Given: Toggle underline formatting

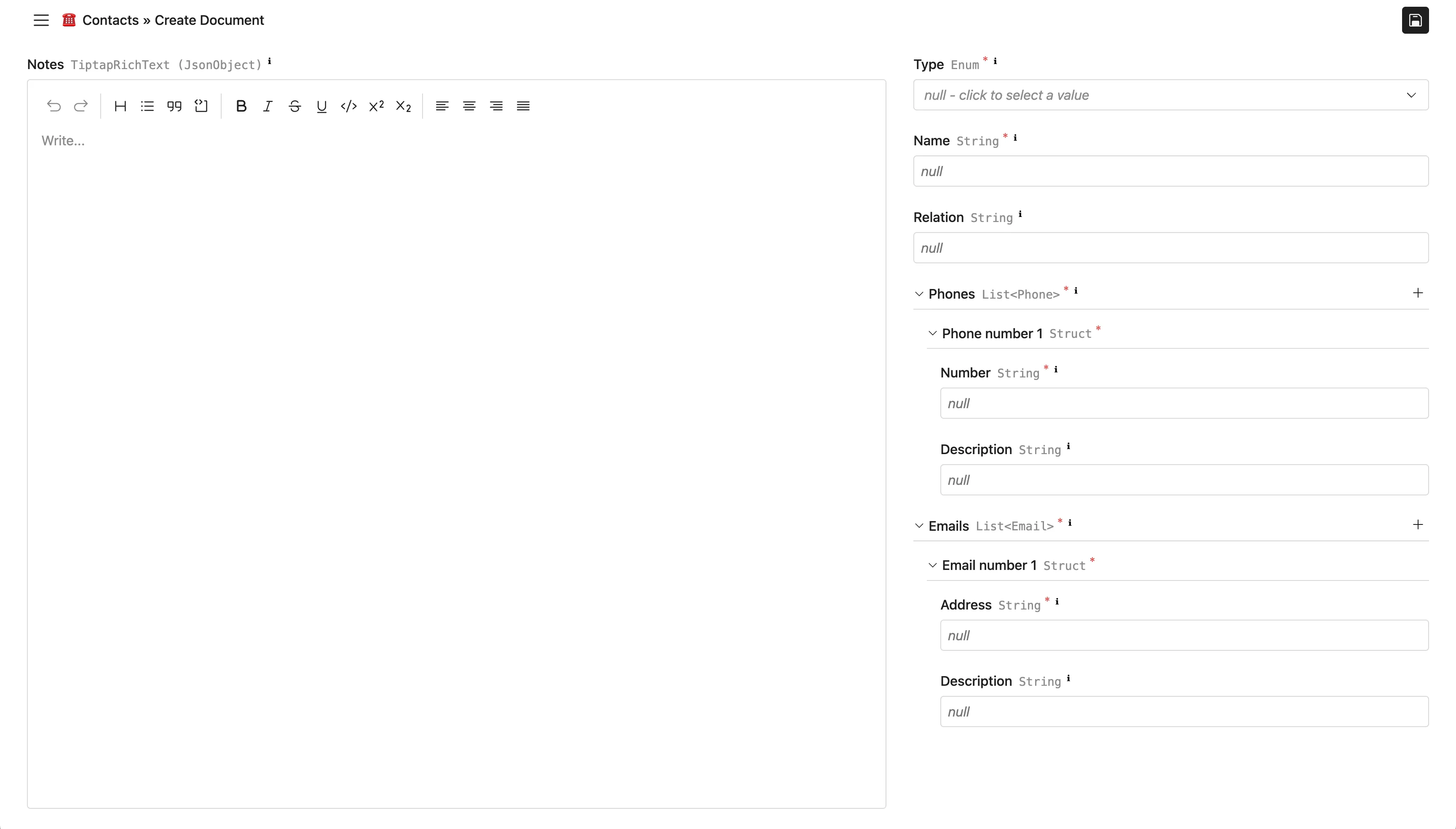Looking at the screenshot, I should point(321,106).
